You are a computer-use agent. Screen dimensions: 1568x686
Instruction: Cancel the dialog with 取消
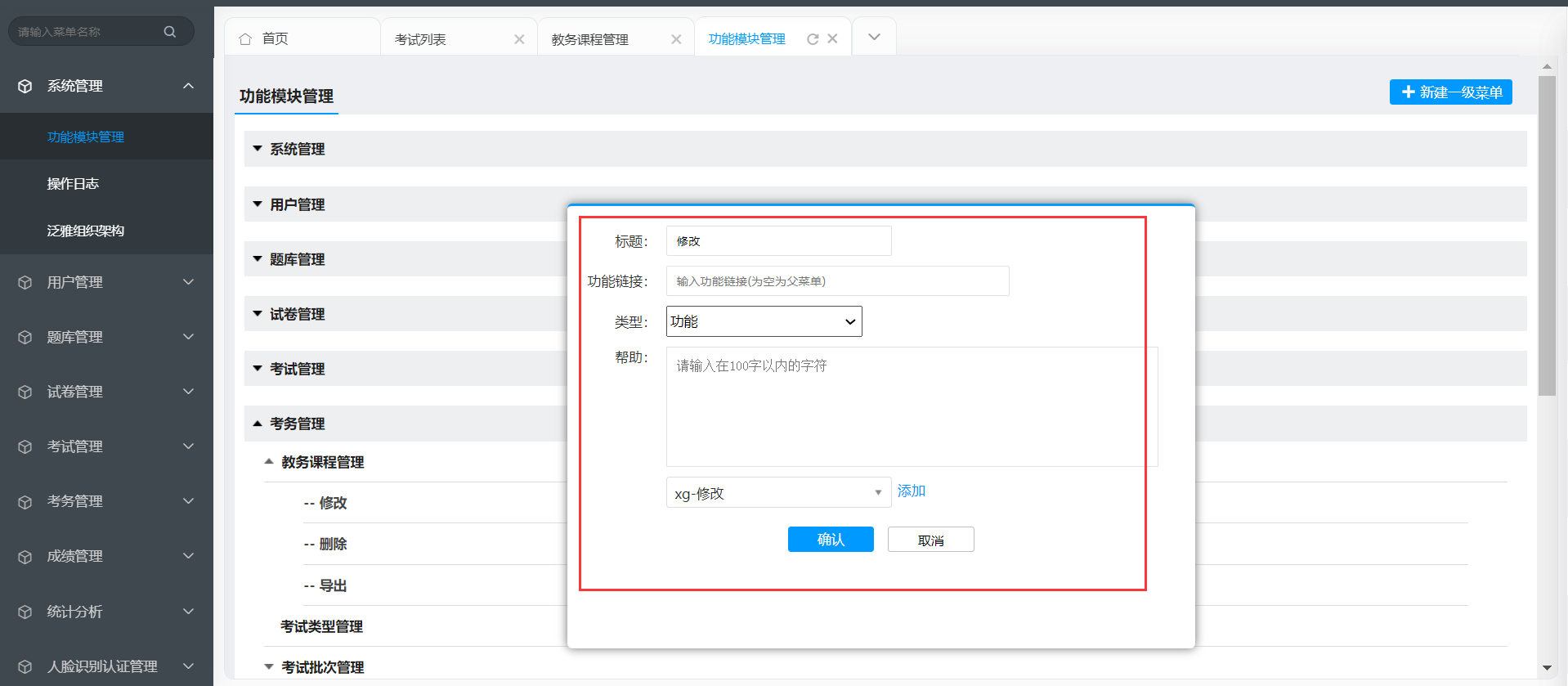point(931,540)
